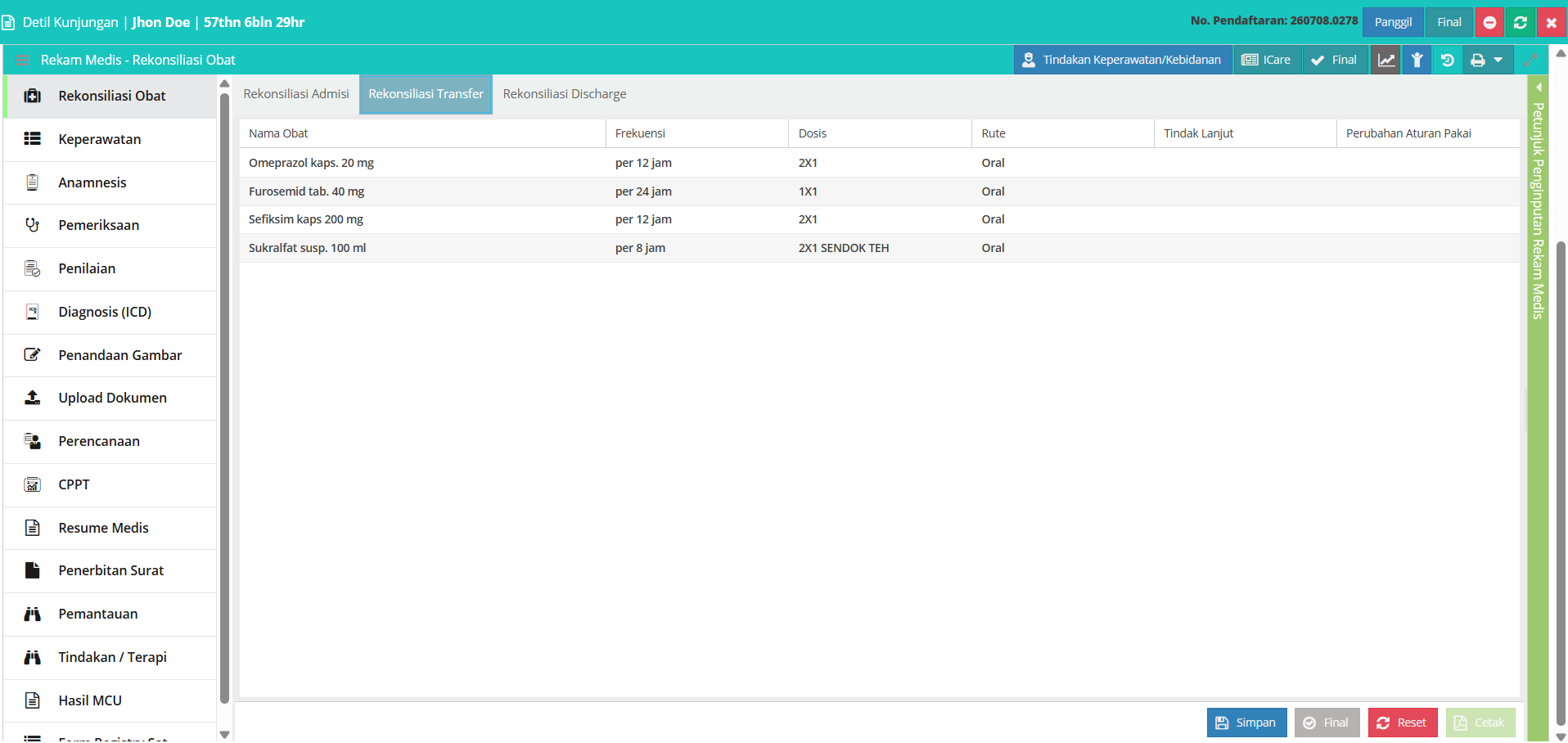Click Final button next to Panggil
Image resolution: width=1568 pixels, height=743 pixels.
pyautogui.click(x=1449, y=22)
